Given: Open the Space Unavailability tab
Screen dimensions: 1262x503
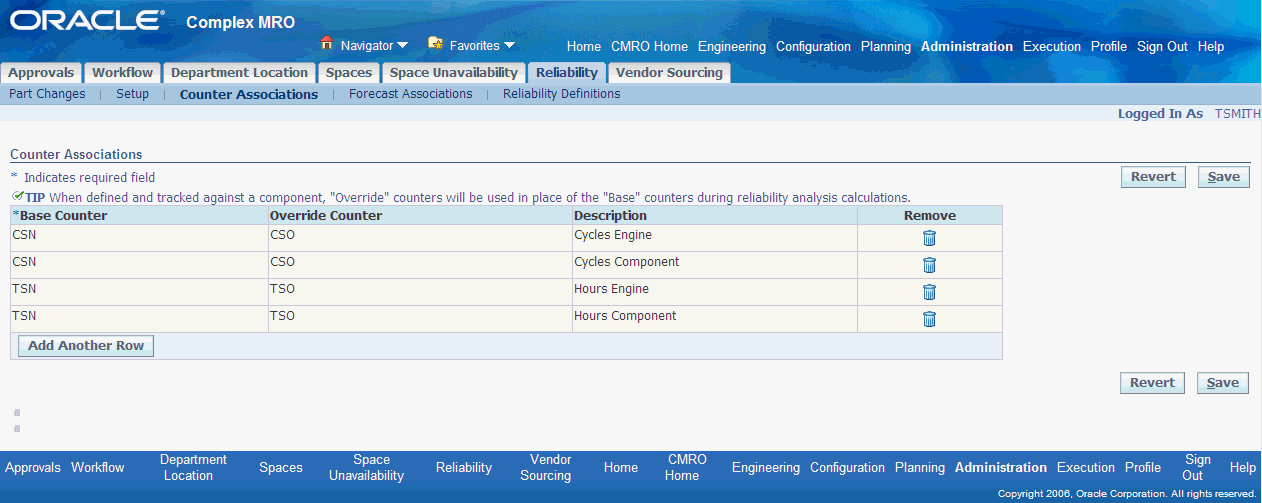Looking at the screenshot, I should coord(454,73).
